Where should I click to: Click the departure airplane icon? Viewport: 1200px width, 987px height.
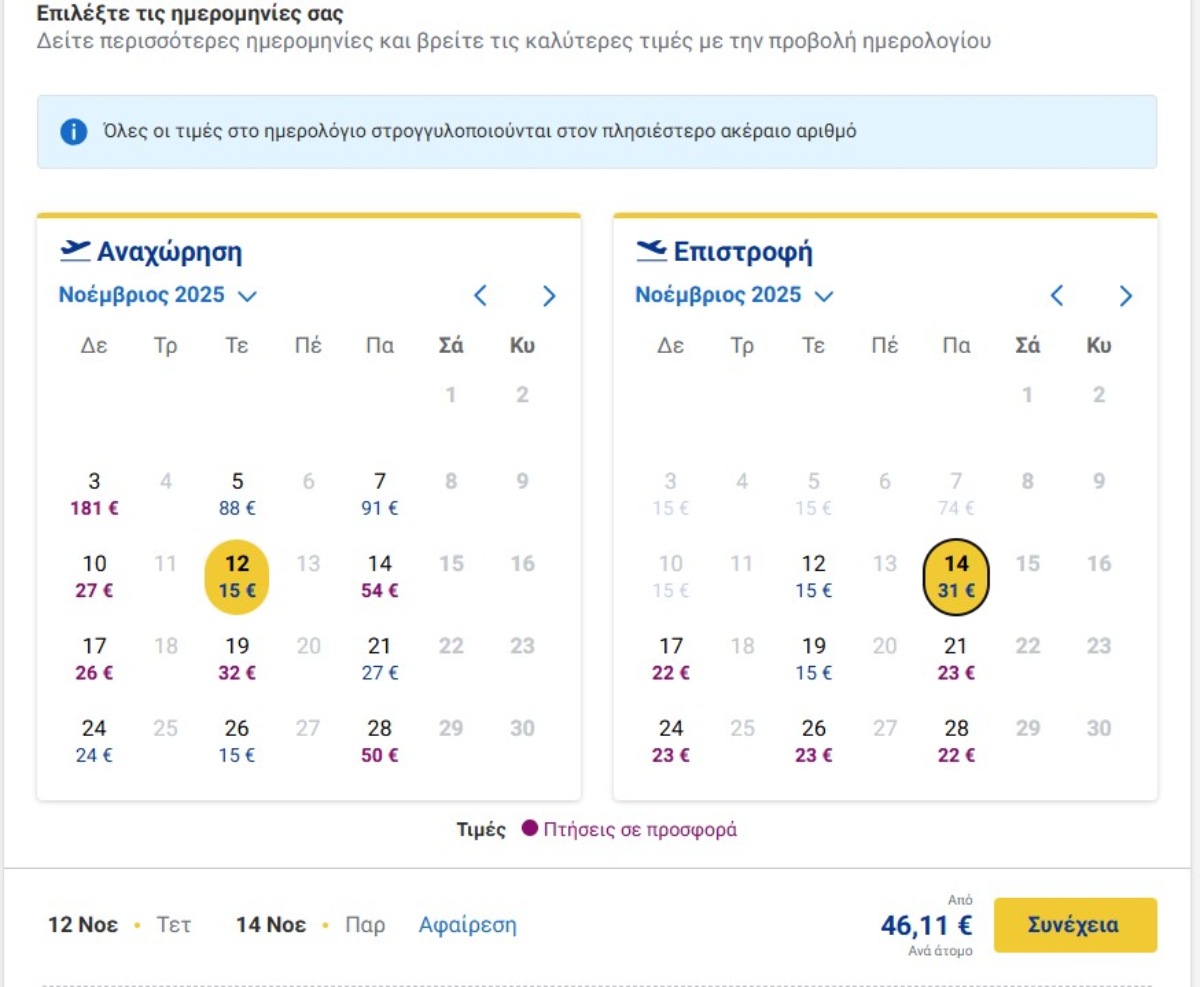[75, 251]
